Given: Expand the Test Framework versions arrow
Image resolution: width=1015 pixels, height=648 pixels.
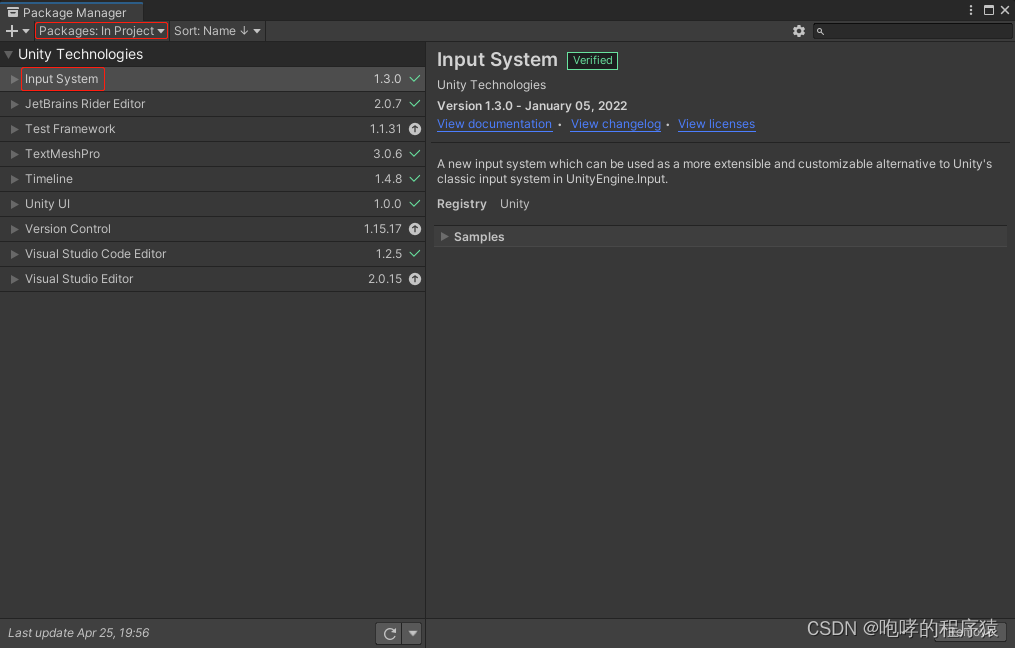Looking at the screenshot, I should tap(14, 129).
